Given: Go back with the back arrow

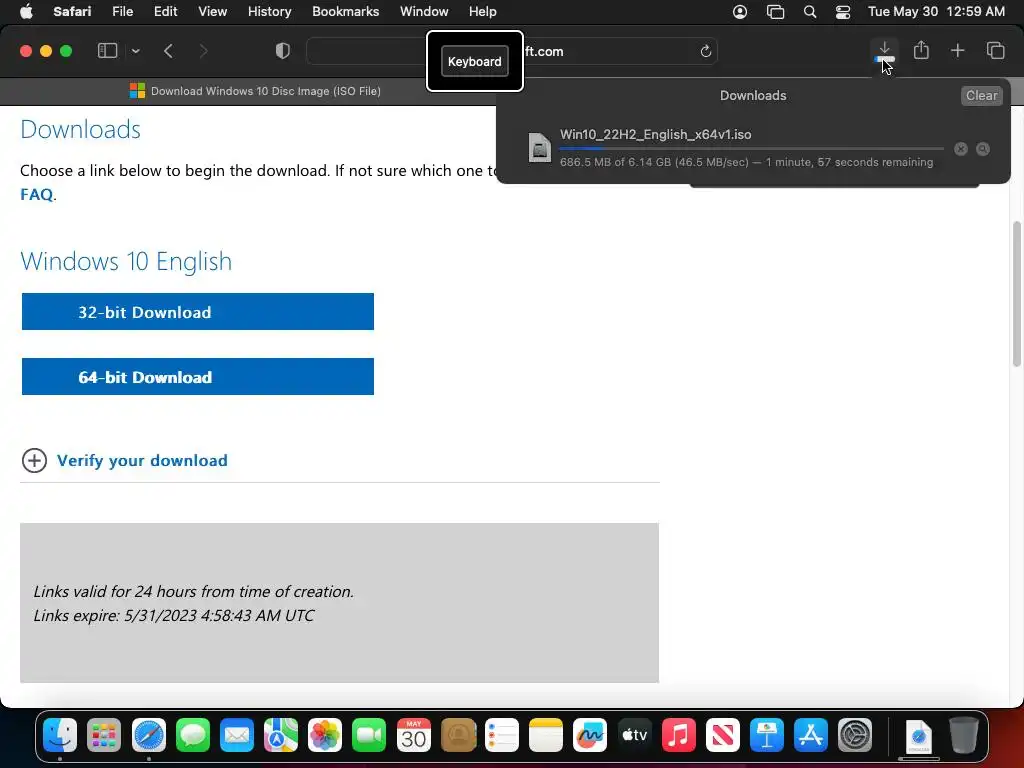Looking at the screenshot, I should (x=168, y=51).
